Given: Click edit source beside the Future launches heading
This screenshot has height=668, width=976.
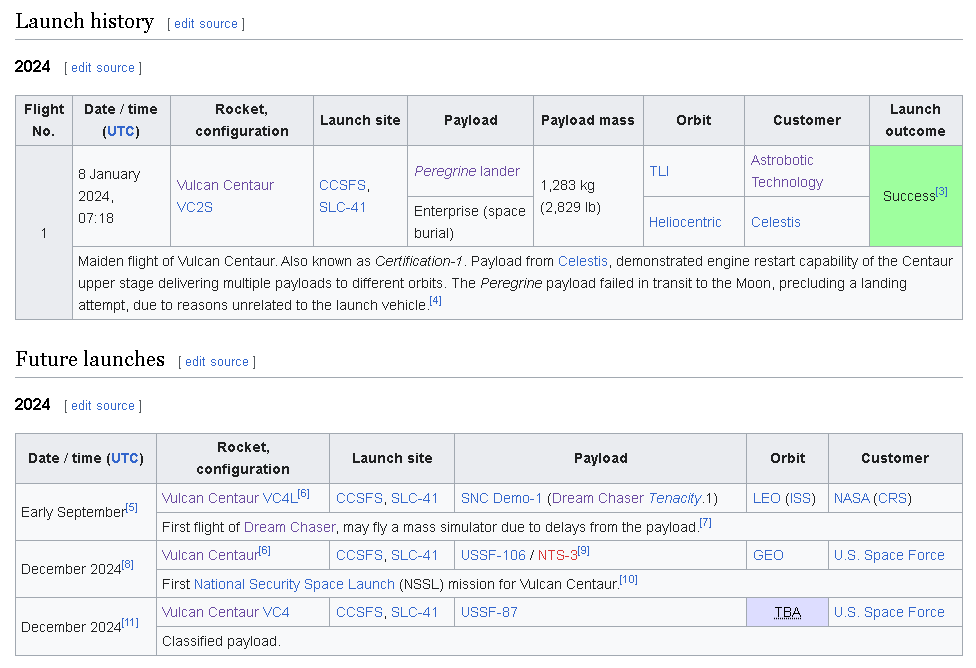Looking at the screenshot, I should coord(217,362).
